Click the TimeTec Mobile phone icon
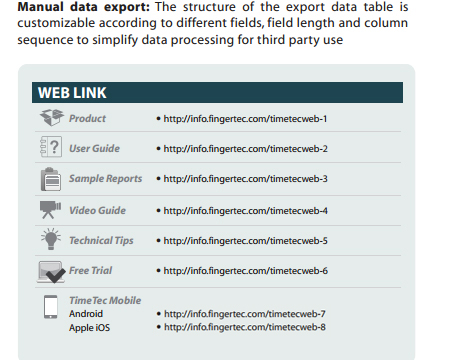 [x=51, y=306]
